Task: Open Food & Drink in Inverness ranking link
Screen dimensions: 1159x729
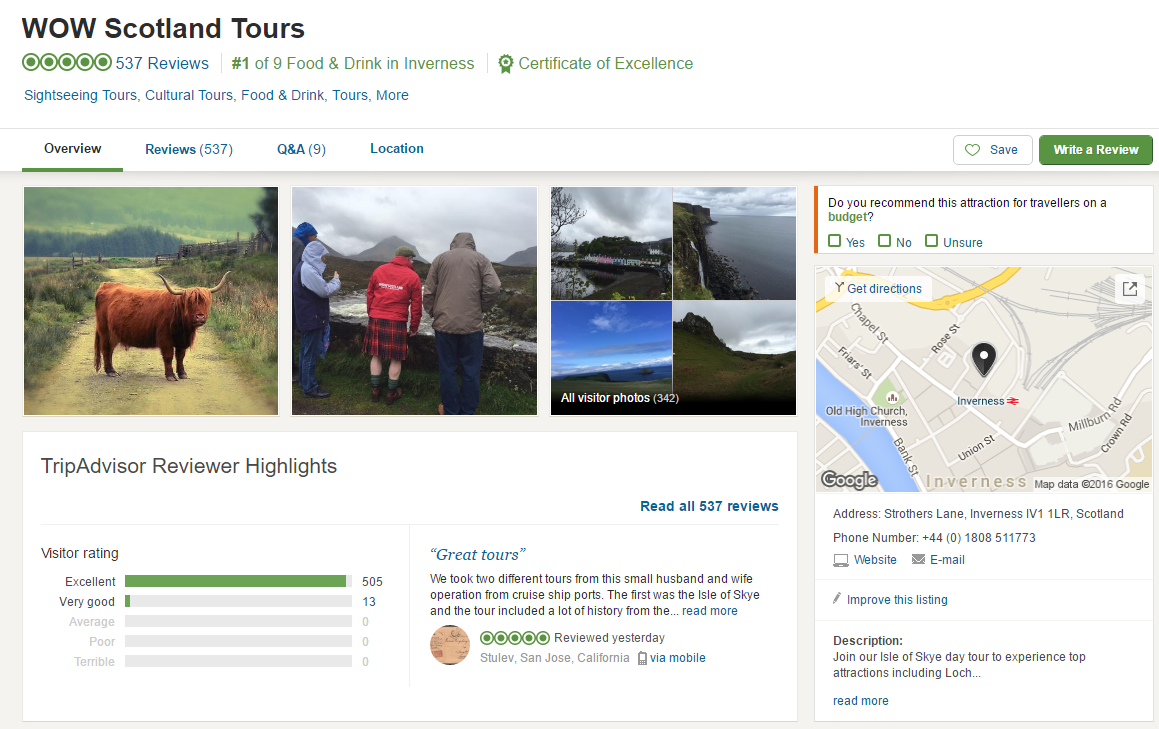Action: [353, 64]
